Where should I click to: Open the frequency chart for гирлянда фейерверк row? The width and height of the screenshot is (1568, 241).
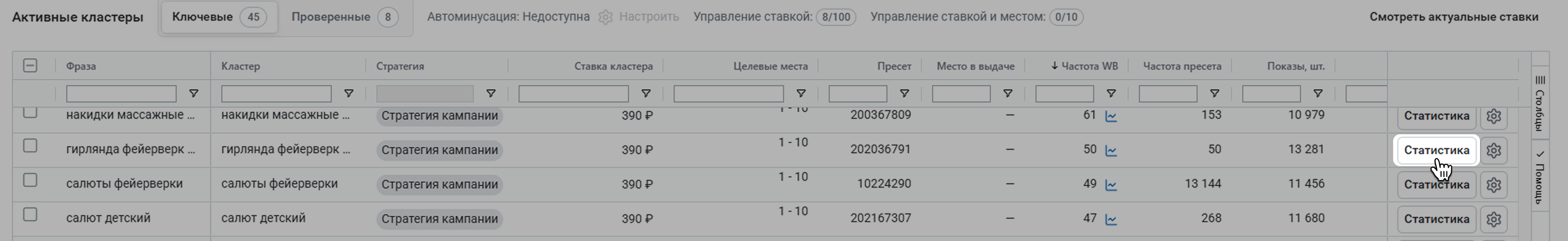1111,150
